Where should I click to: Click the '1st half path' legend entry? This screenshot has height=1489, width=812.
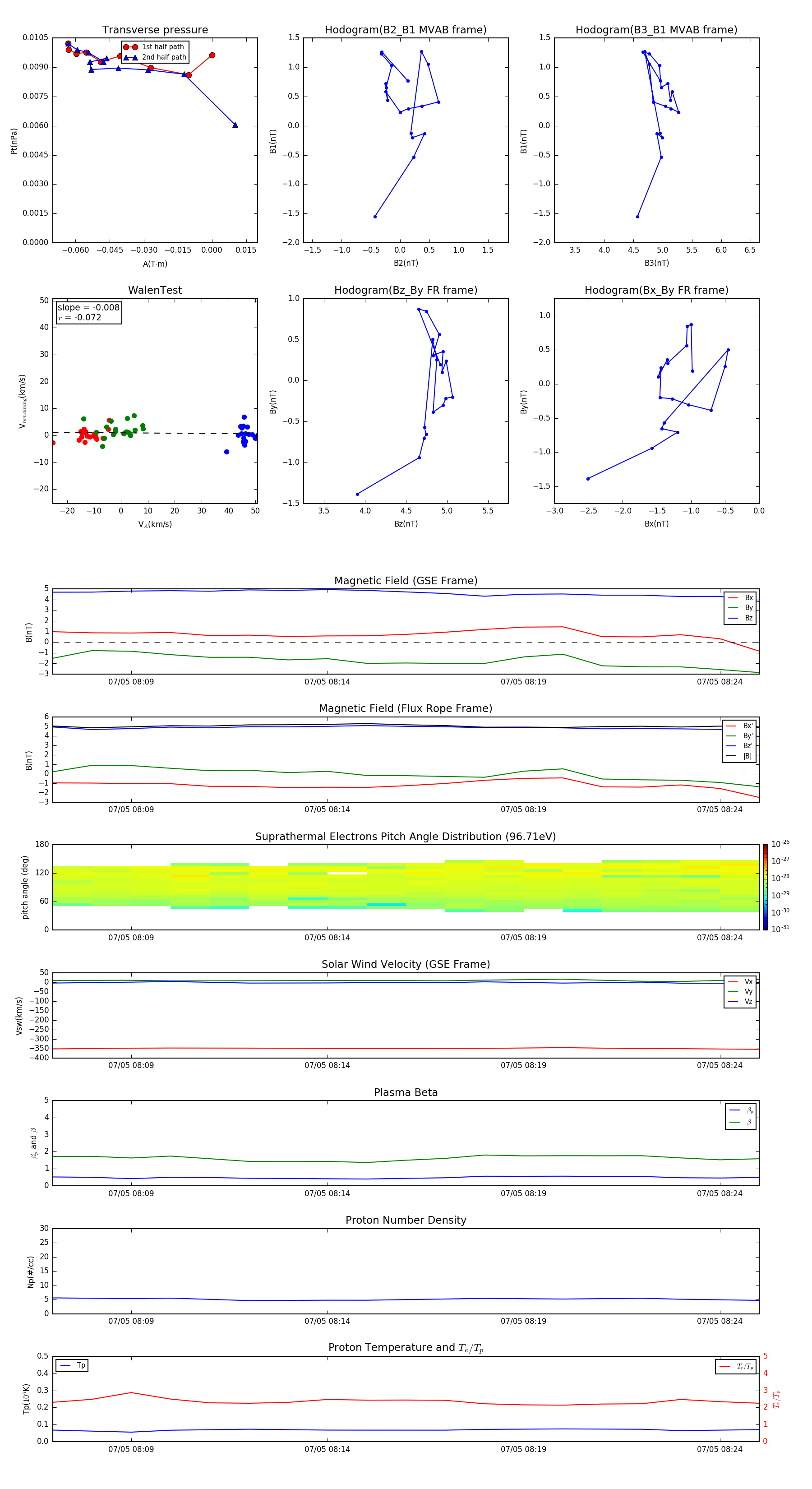(x=155, y=47)
